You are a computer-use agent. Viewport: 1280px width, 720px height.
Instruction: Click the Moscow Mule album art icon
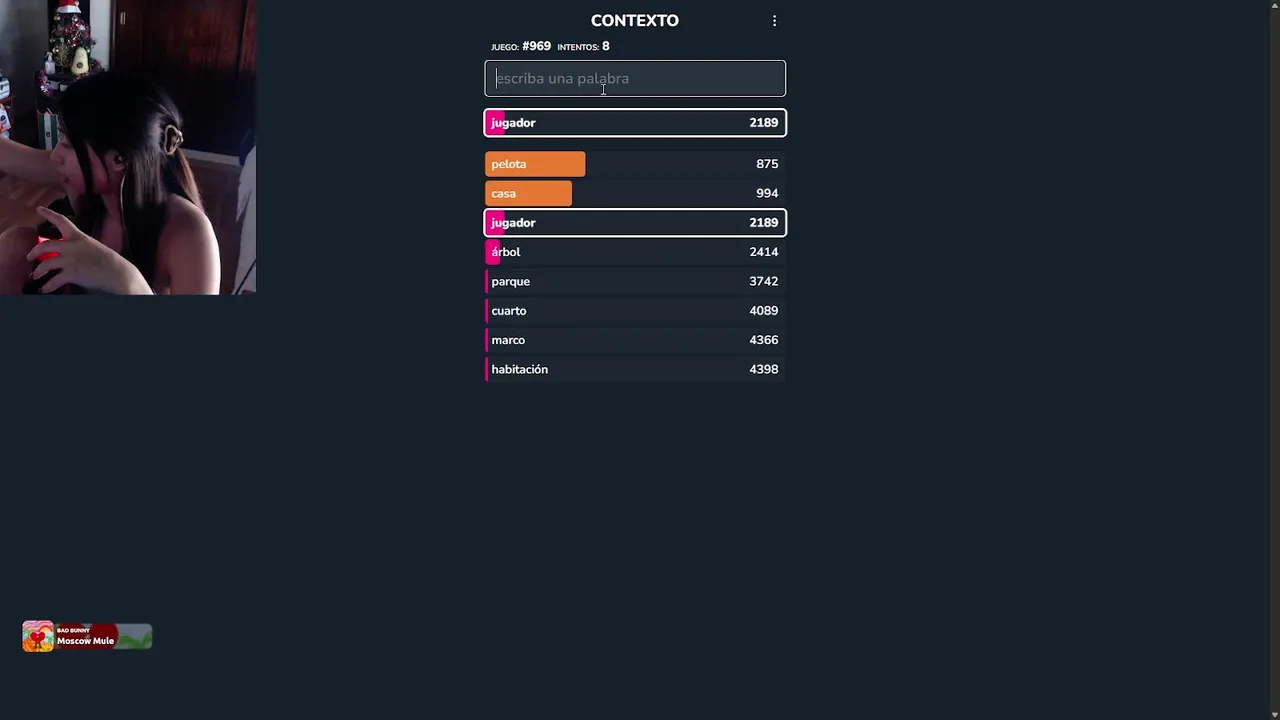[x=38, y=637]
